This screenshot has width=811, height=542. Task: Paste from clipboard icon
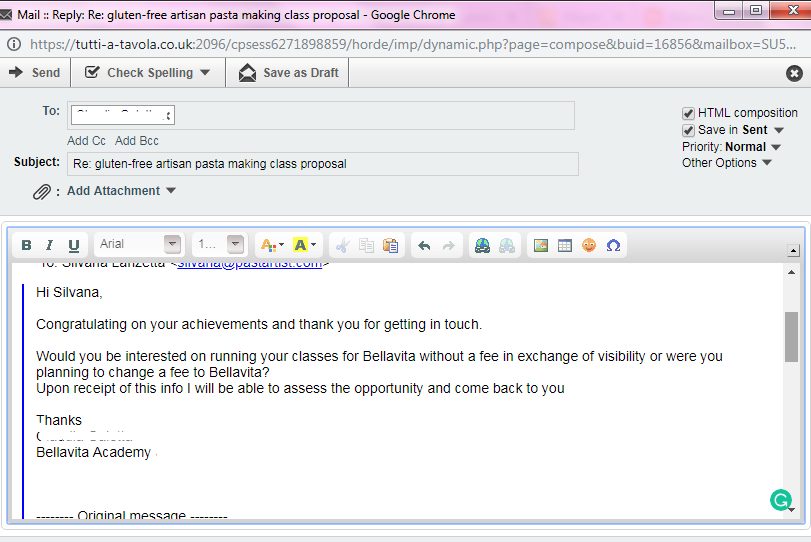(x=391, y=245)
